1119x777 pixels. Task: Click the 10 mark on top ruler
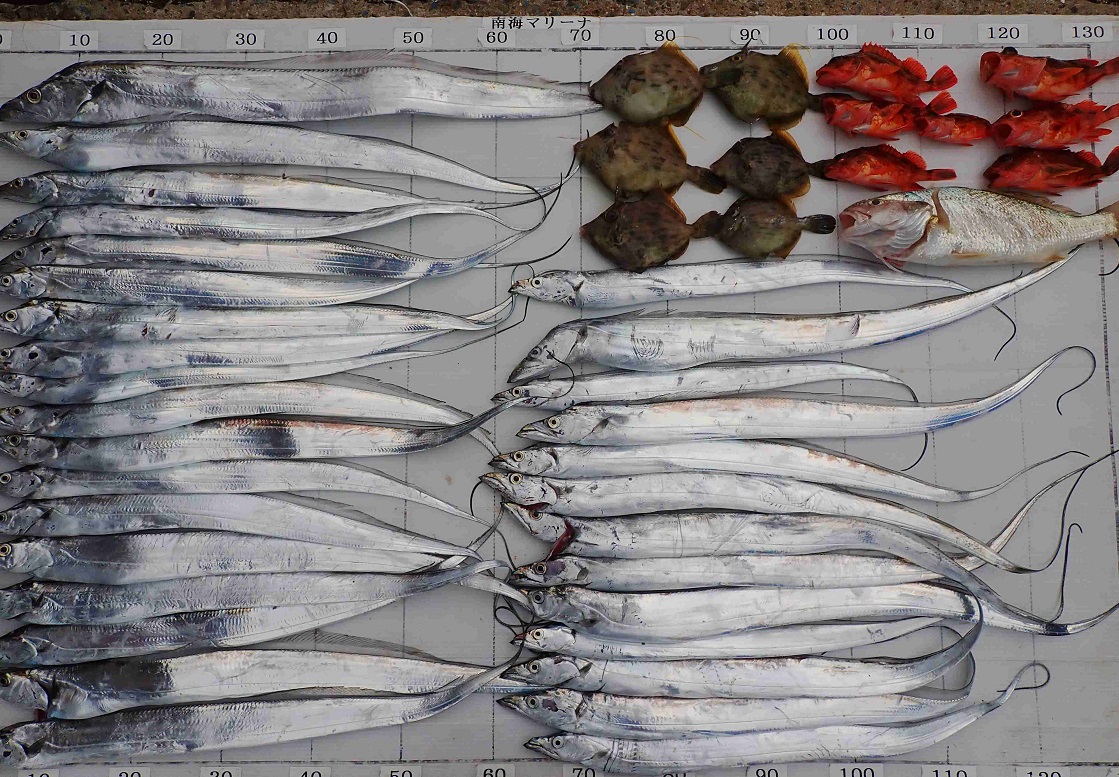(78, 40)
